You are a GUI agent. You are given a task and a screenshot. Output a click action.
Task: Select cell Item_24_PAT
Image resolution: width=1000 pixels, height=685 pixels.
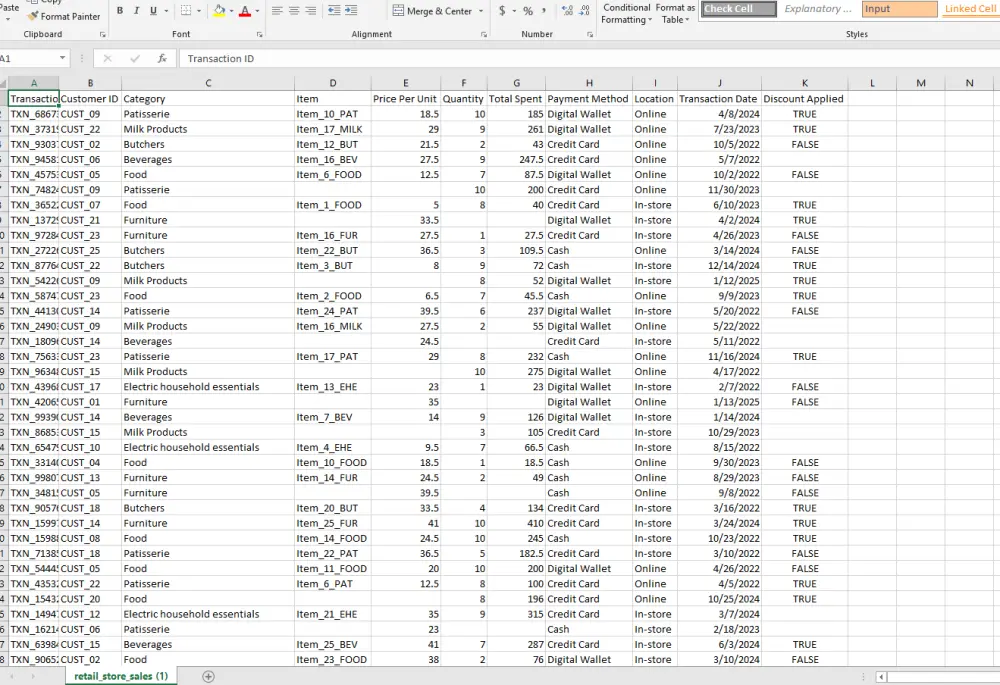coord(332,311)
